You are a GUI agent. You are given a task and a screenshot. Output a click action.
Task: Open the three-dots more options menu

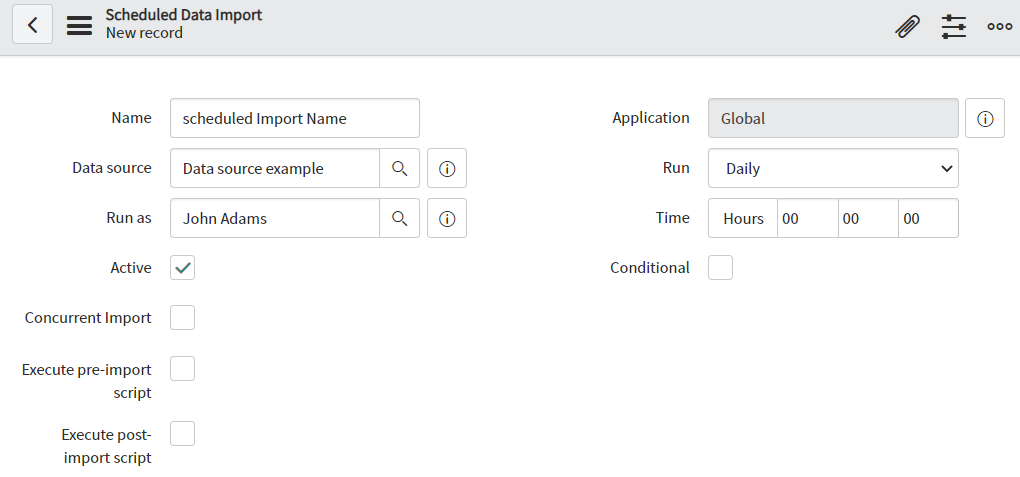tap(999, 27)
